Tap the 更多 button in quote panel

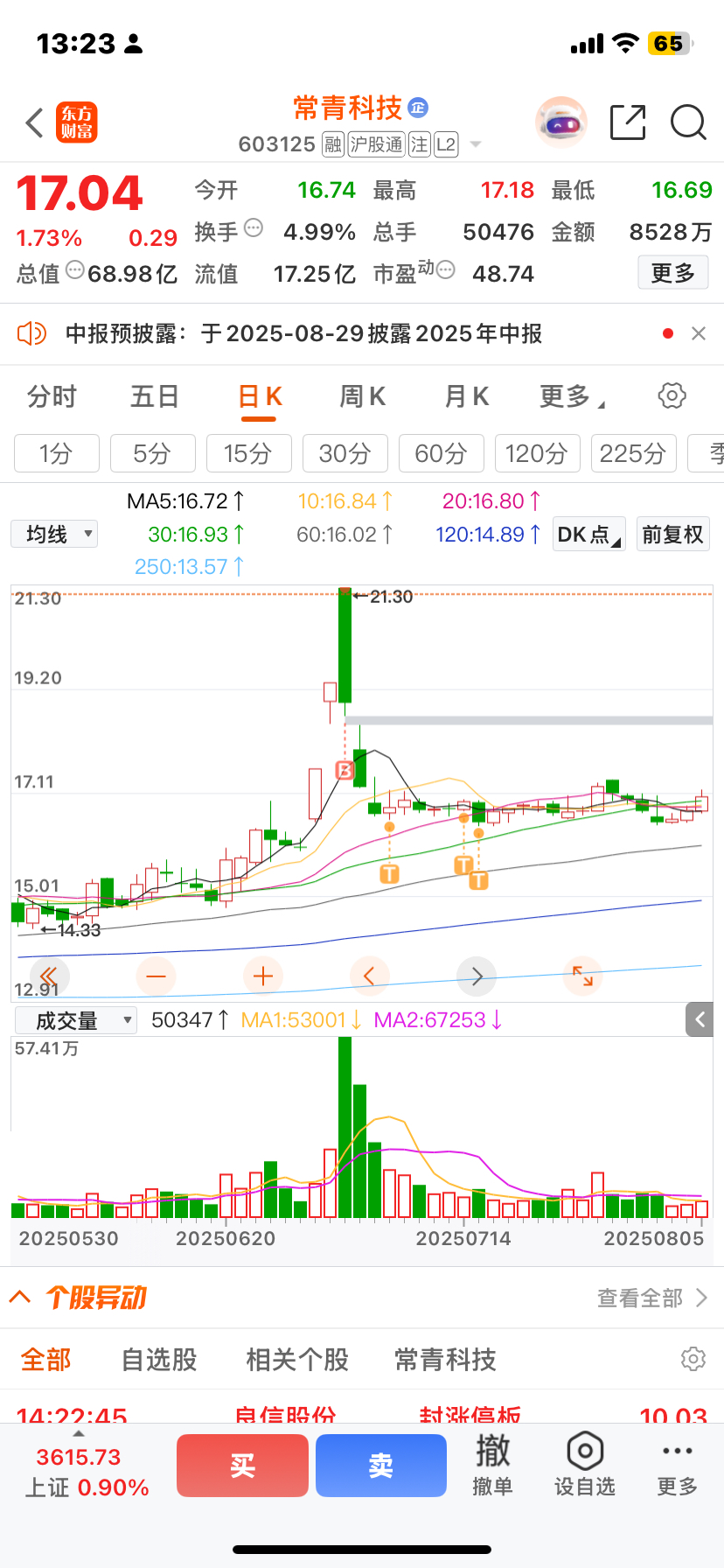click(673, 273)
